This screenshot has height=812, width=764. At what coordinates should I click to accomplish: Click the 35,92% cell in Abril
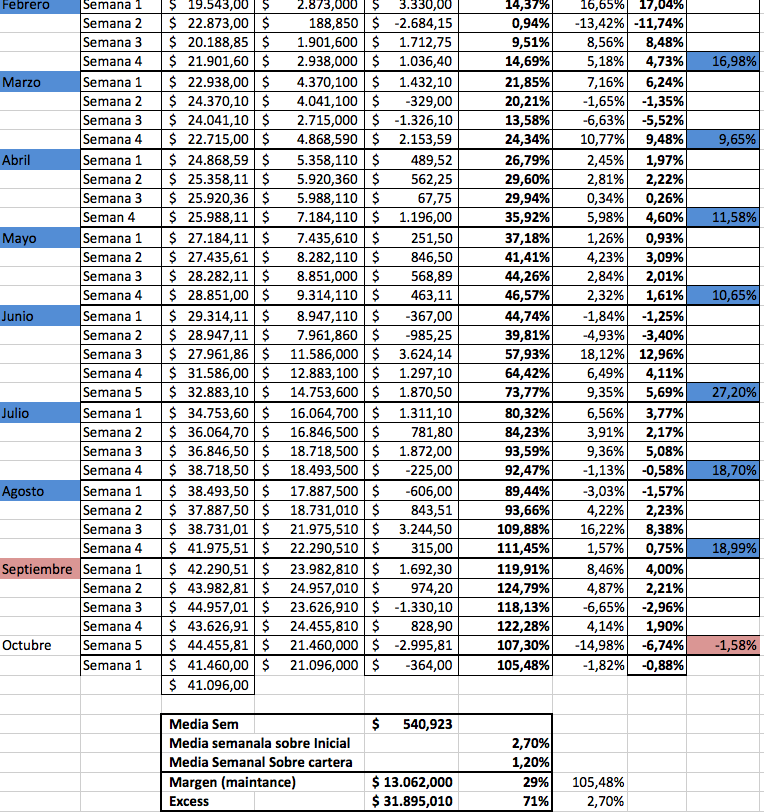506,217
